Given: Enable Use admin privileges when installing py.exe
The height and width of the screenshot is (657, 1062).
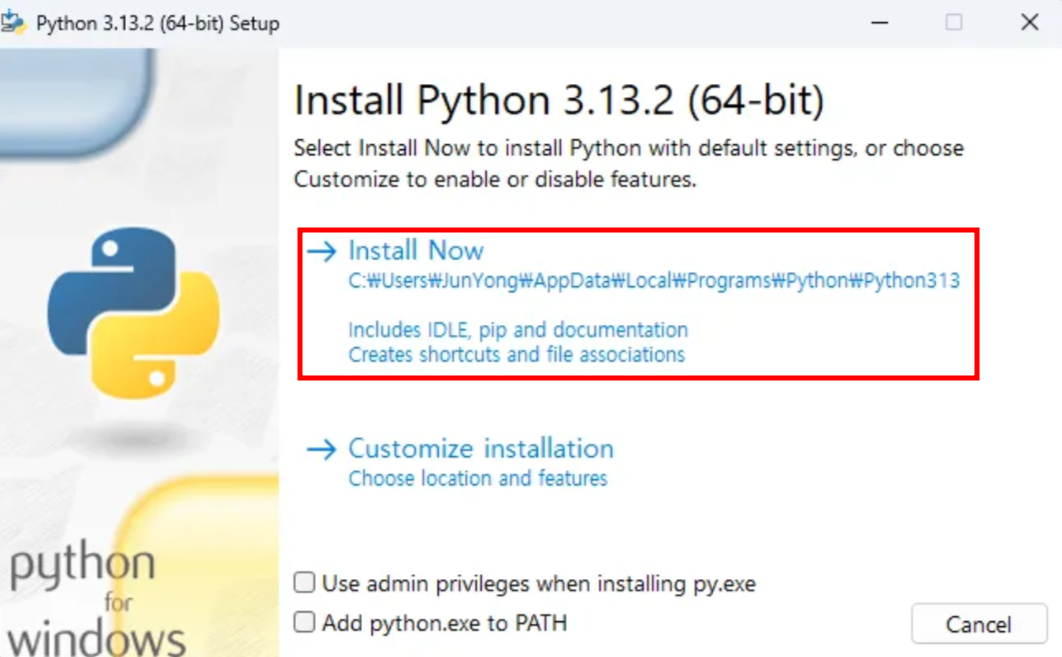Looking at the screenshot, I should coord(305,582).
